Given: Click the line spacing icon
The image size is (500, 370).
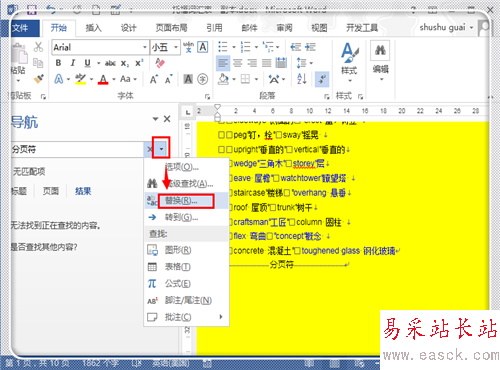Looking at the screenshot, I should (301, 63).
